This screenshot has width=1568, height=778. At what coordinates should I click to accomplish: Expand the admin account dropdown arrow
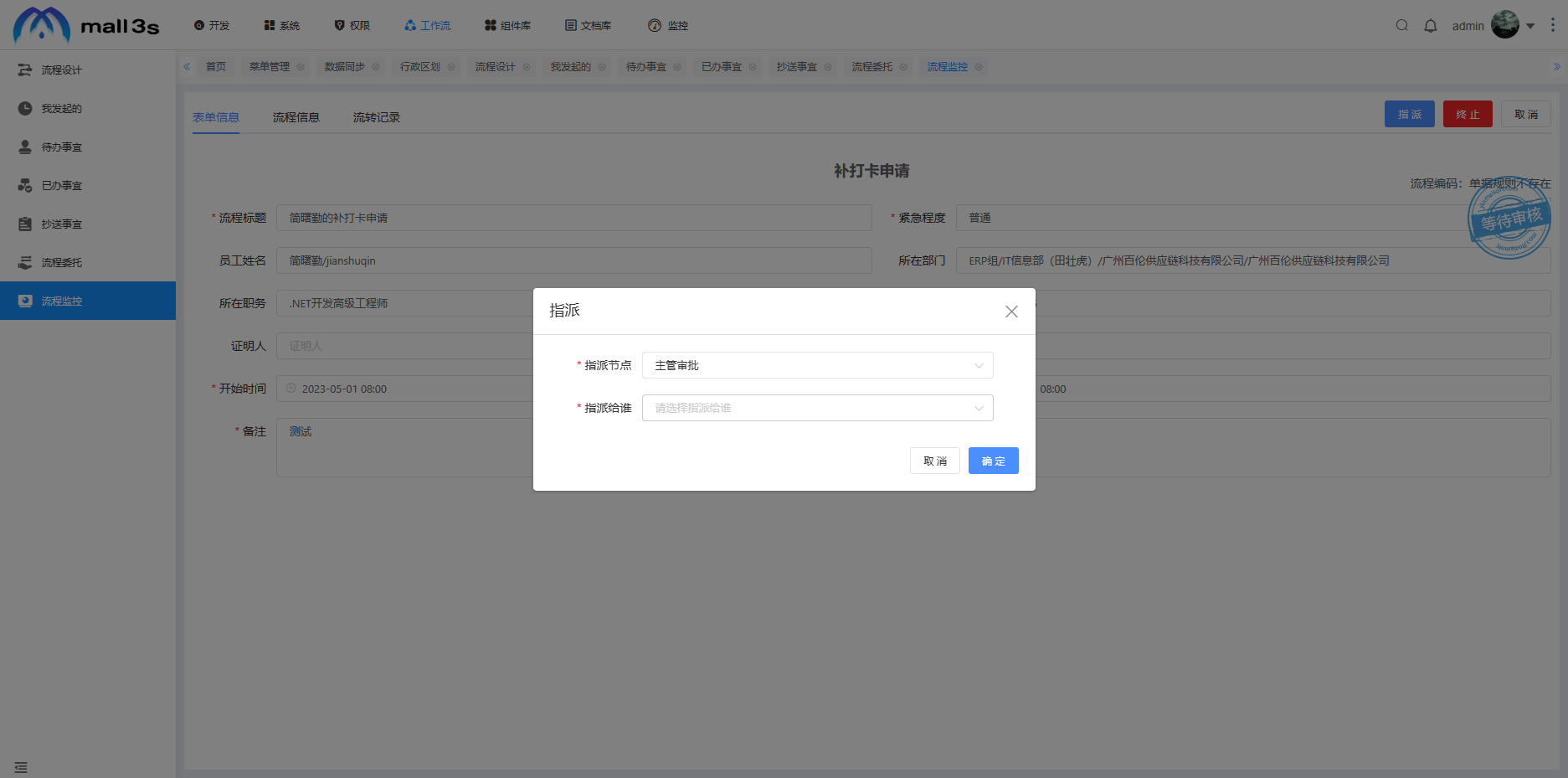click(1530, 26)
